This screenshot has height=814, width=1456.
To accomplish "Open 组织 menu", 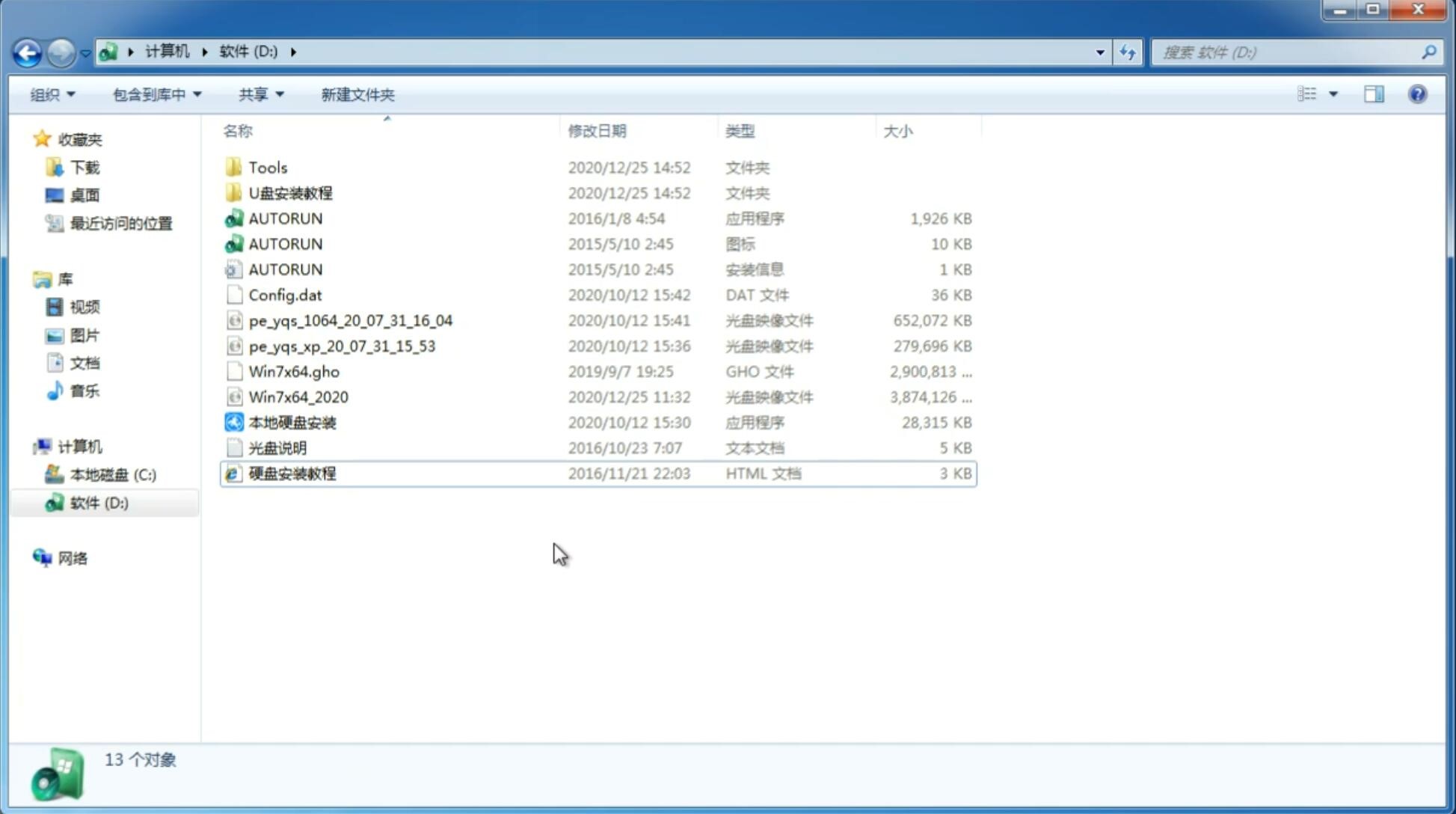I will pyautogui.click(x=53, y=94).
